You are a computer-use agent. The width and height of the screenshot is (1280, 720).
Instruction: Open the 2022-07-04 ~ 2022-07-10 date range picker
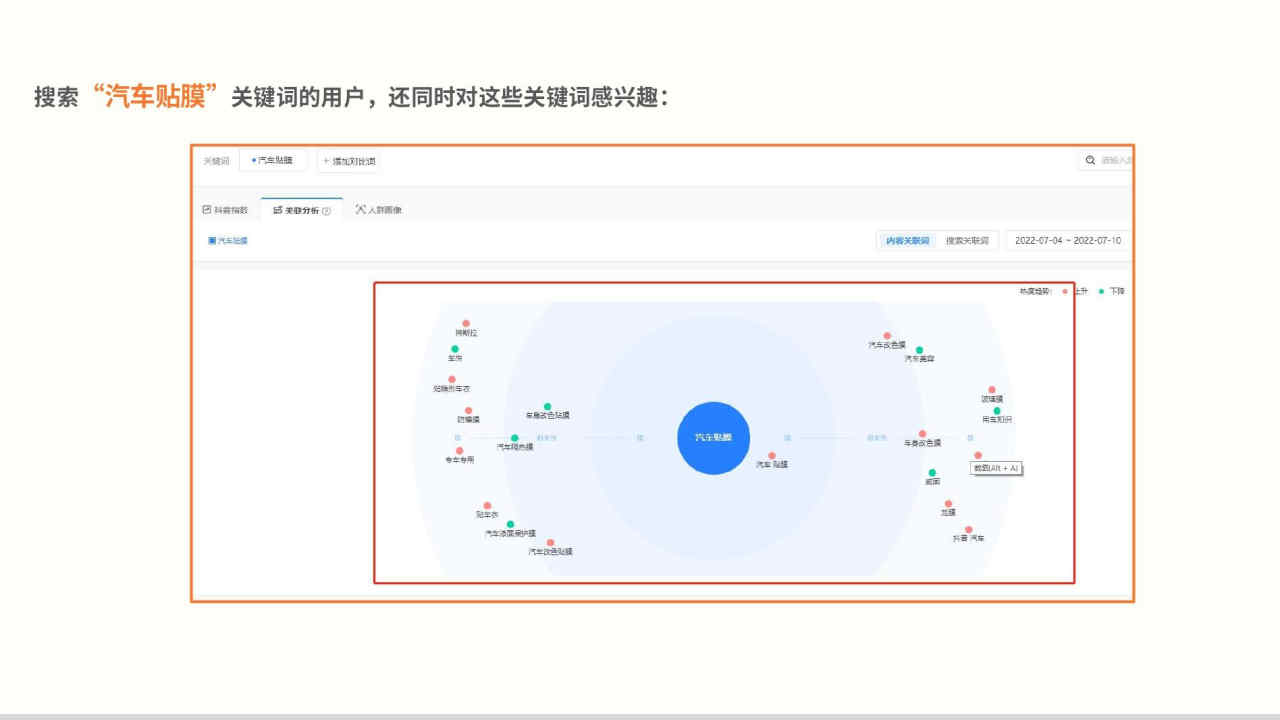[1068, 241]
